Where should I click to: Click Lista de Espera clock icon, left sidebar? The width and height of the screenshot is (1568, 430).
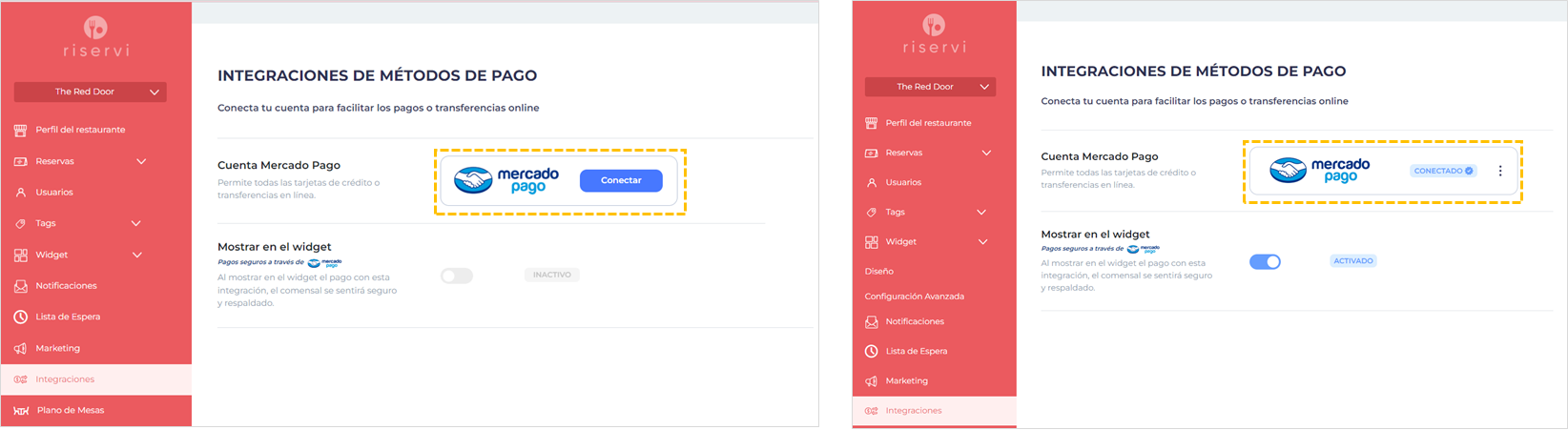click(20, 317)
